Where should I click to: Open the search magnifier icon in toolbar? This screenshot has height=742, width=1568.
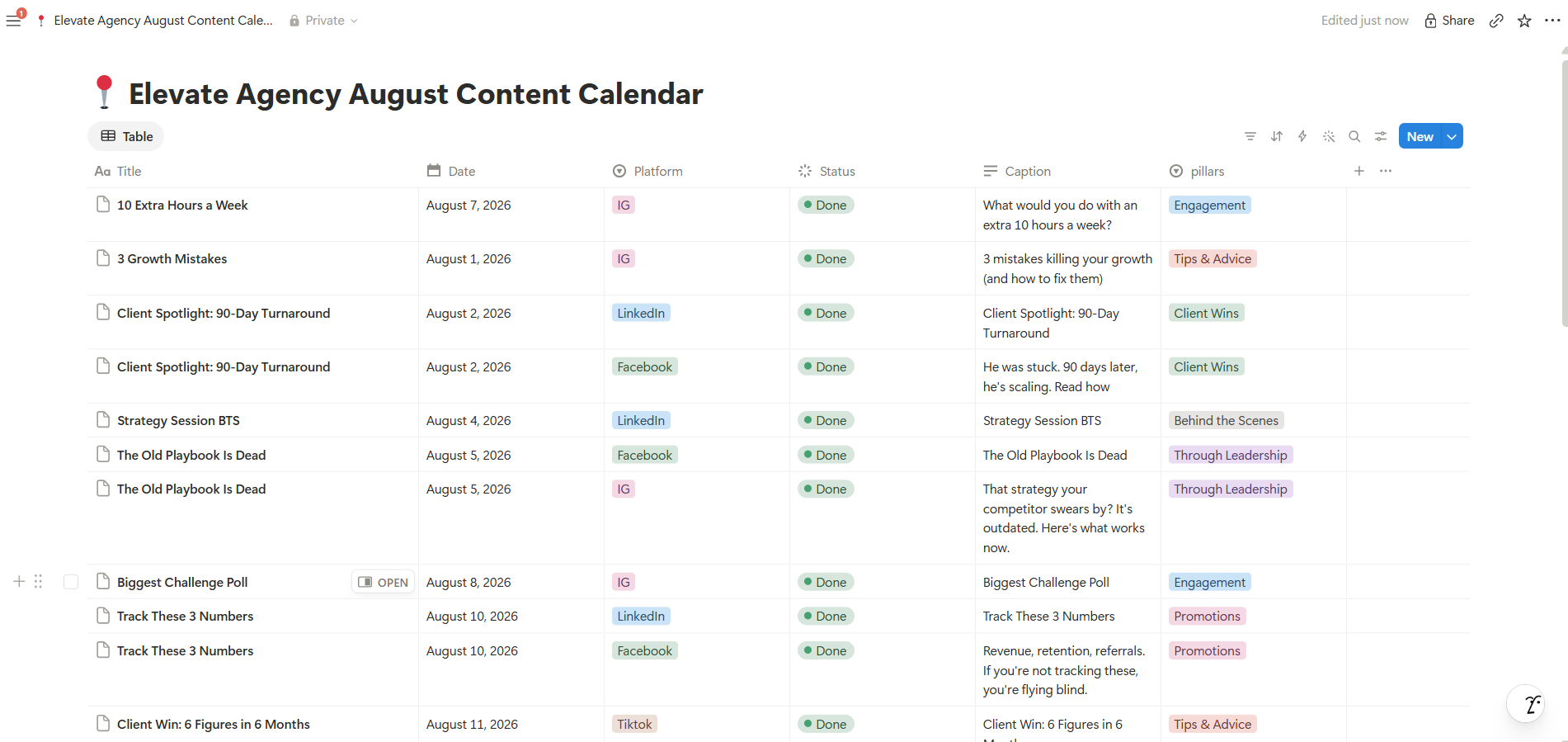[1354, 136]
